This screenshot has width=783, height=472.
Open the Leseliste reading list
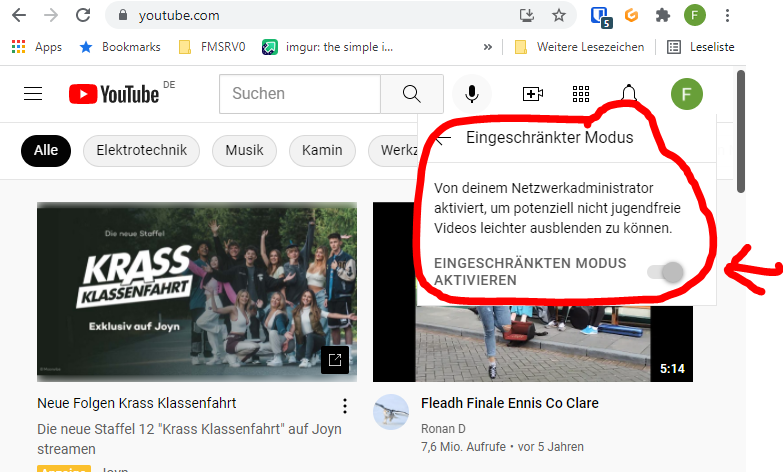[701, 47]
